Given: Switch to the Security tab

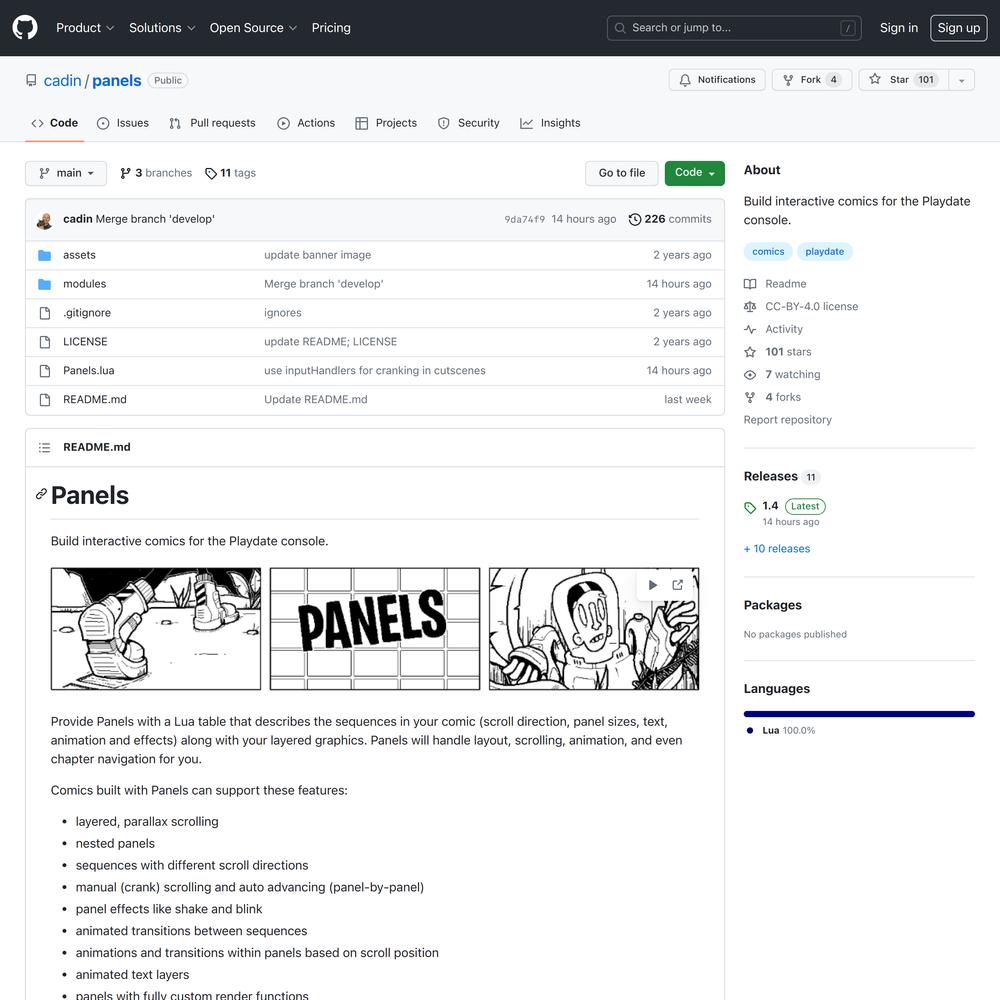Looking at the screenshot, I should tap(469, 123).
